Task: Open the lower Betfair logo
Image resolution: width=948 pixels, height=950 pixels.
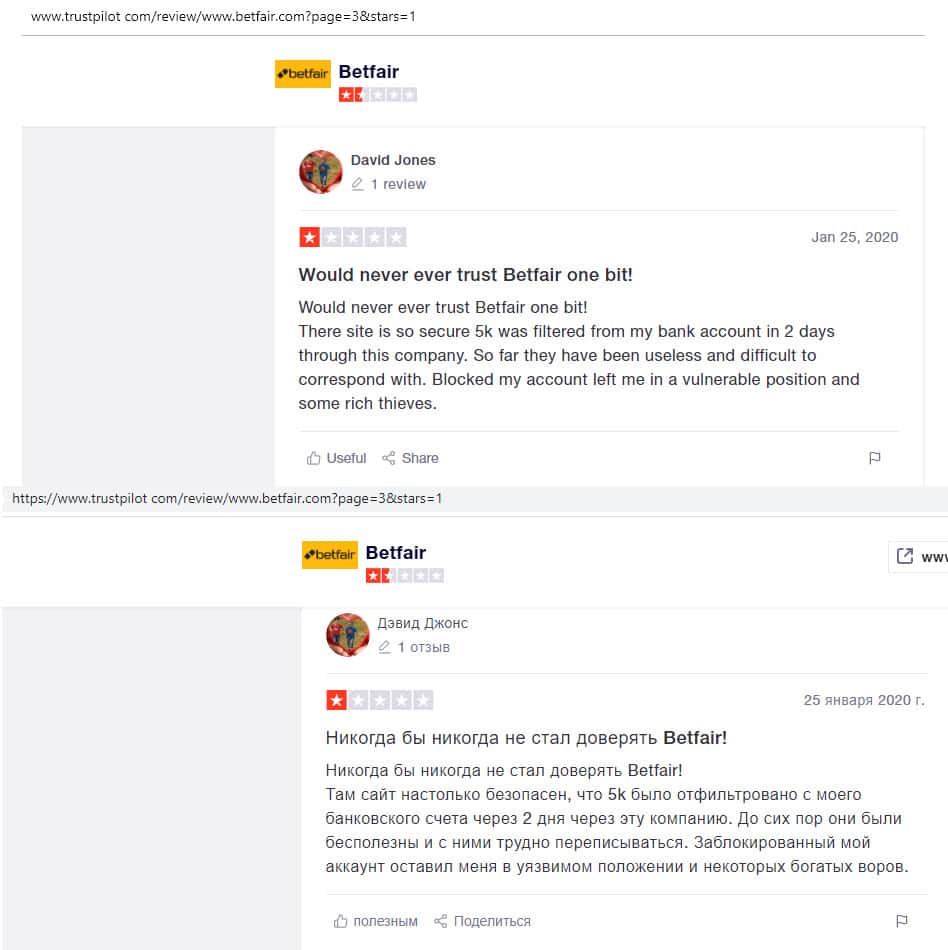Action: point(330,555)
